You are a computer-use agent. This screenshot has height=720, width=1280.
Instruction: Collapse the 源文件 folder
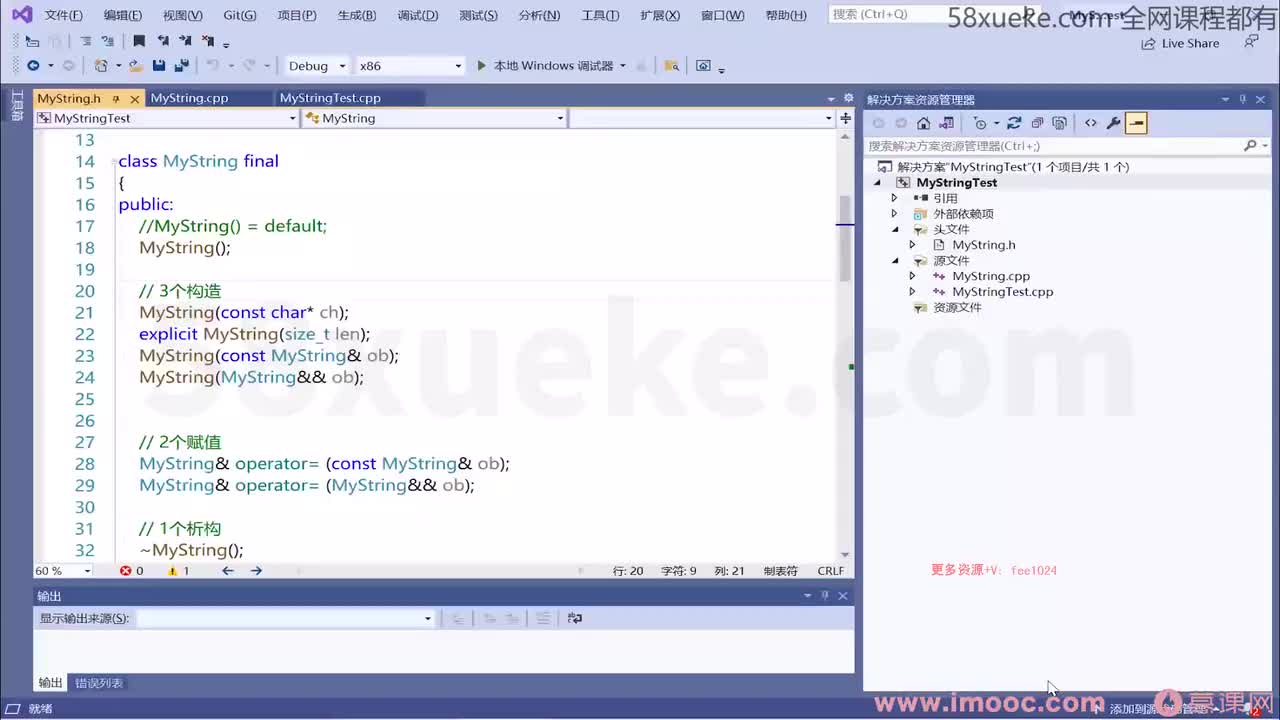point(895,260)
